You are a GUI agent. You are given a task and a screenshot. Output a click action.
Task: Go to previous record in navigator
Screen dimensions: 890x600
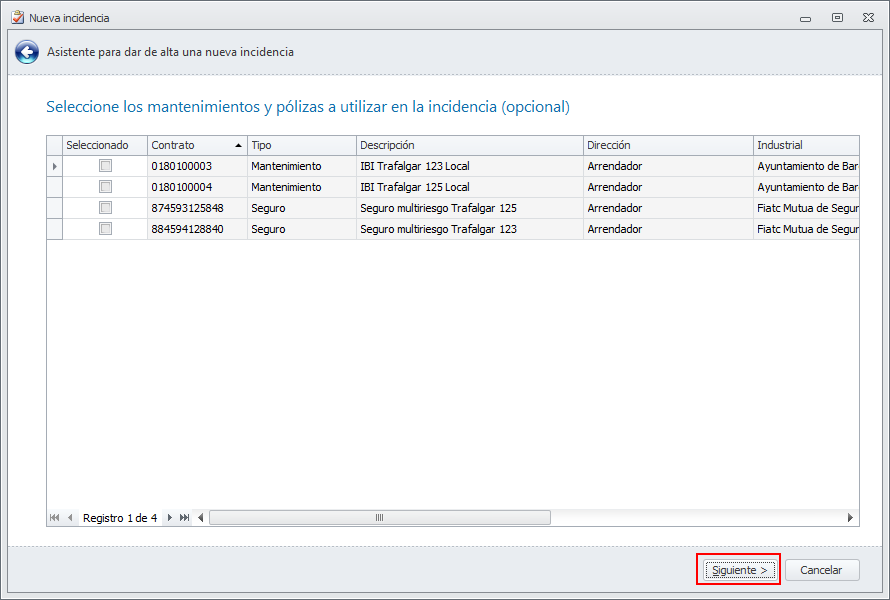pos(70,518)
